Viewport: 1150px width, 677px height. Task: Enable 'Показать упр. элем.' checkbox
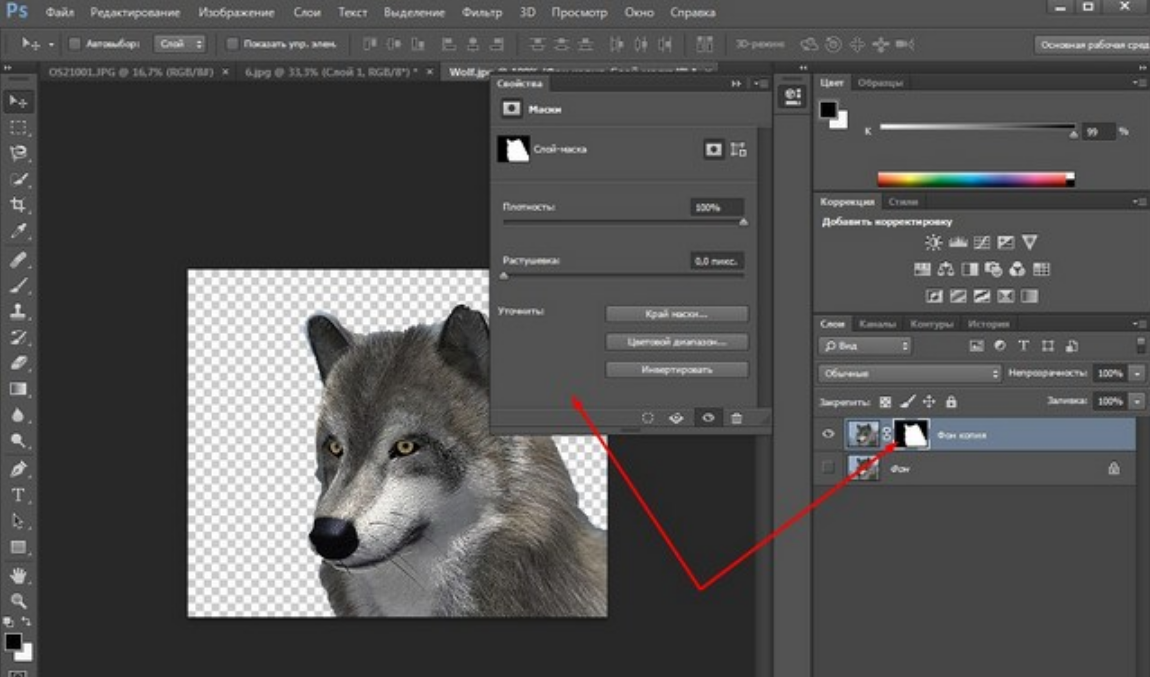(x=232, y=44)
